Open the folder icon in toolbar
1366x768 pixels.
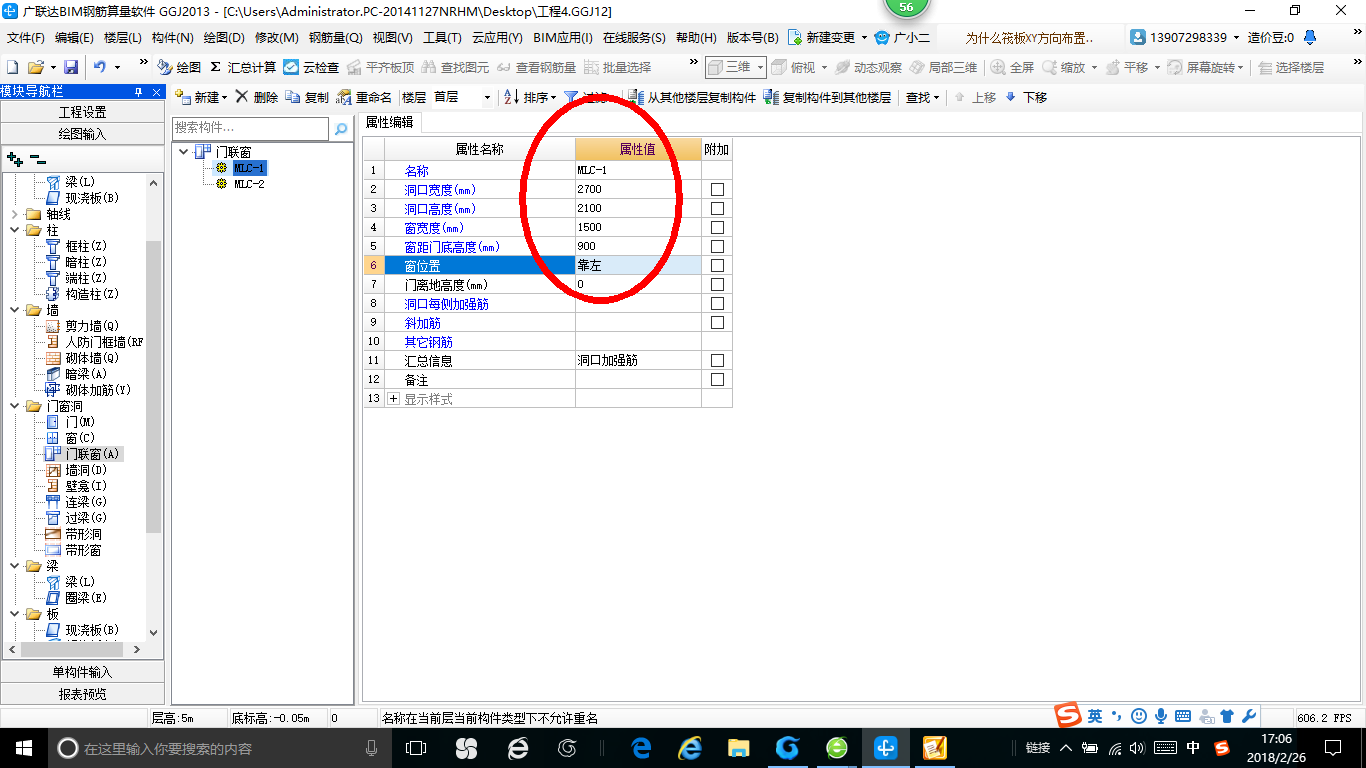[x=36, y=67]
